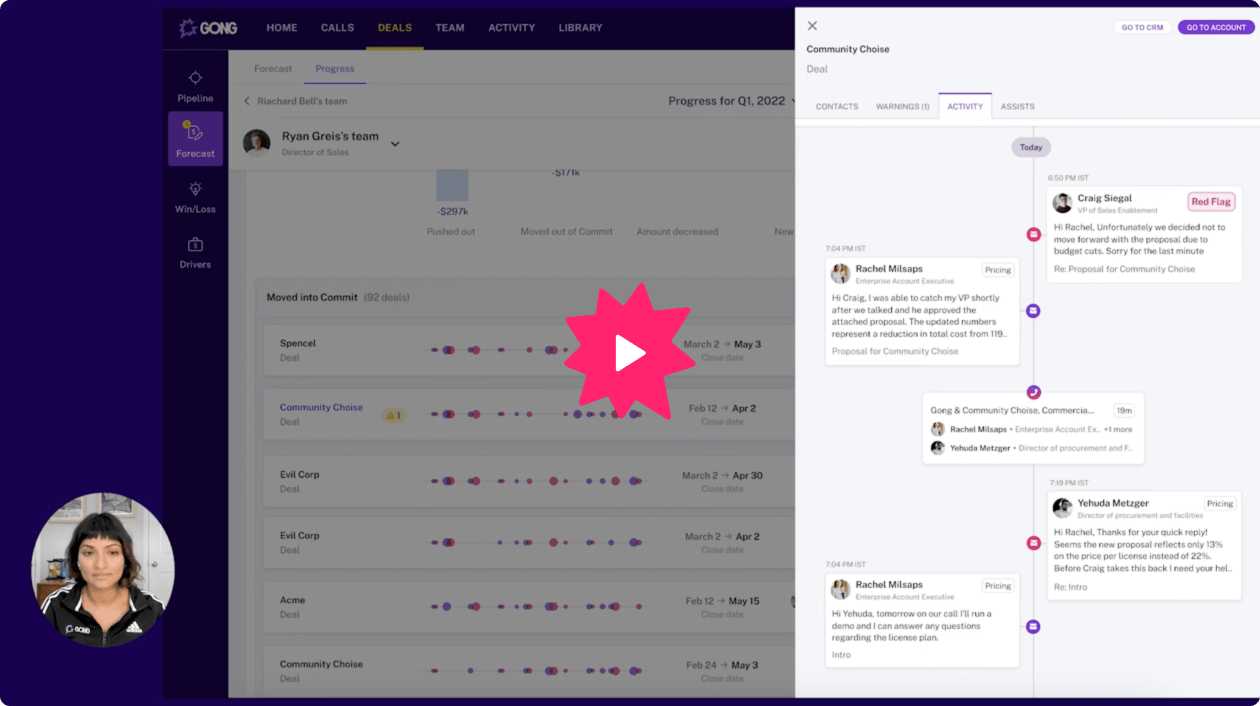The image size is (1260, 706).
Task: Click the email marker beside Rachel's Intro message
Action: pyautogui.click(x=1033, y=627)
